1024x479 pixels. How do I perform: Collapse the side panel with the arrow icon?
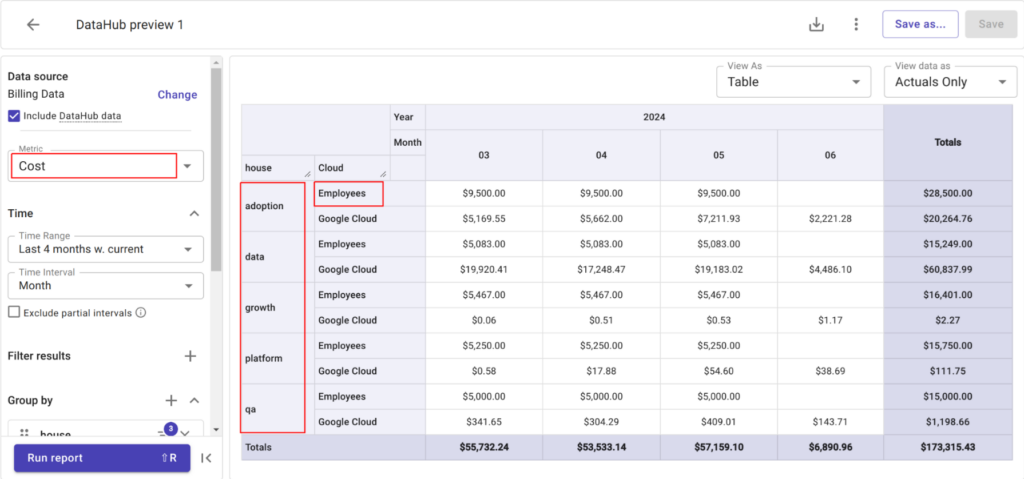click(x=206, y=458)
